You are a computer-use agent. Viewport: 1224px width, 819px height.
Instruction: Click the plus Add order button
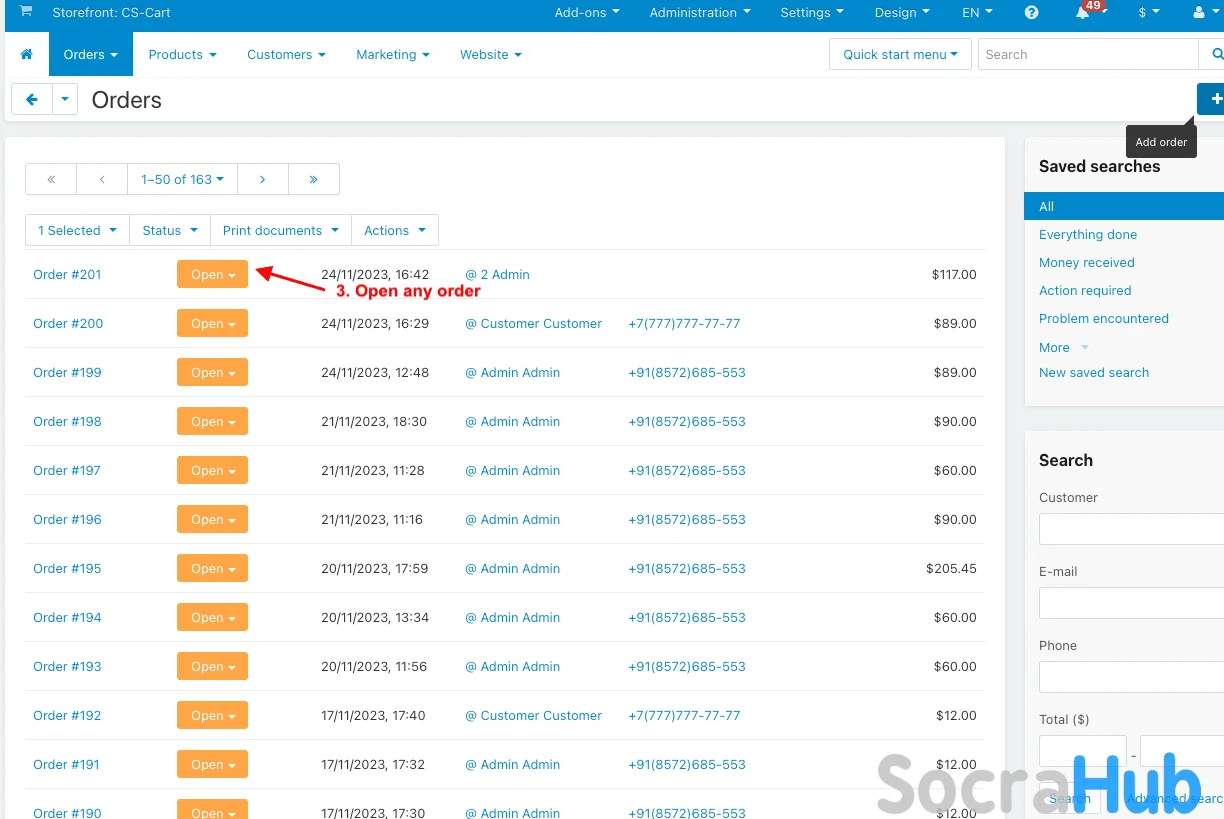(1214, 99)
